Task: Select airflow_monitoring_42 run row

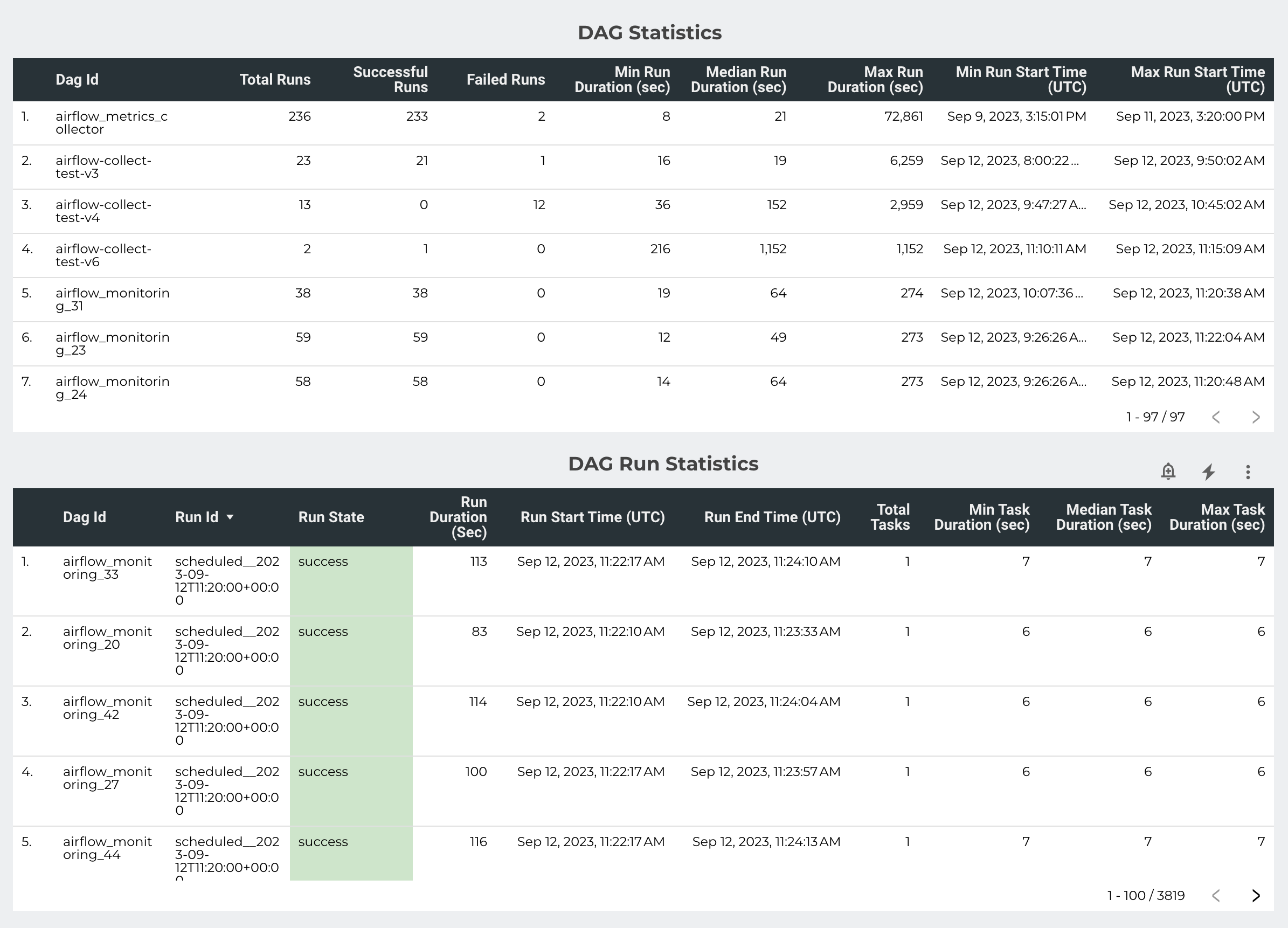Action: tap(107, 708)
